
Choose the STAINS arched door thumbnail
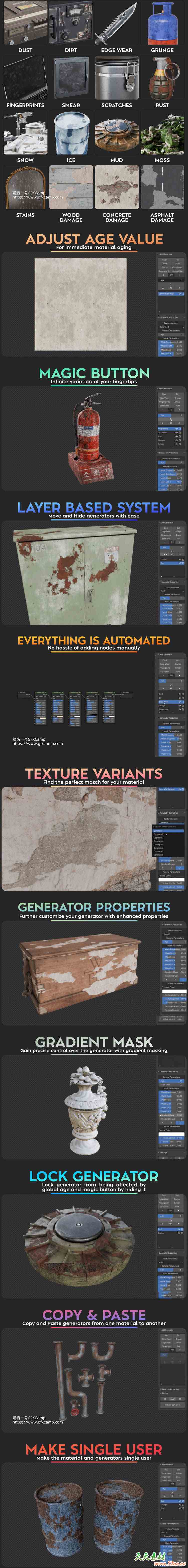point(25,188)
